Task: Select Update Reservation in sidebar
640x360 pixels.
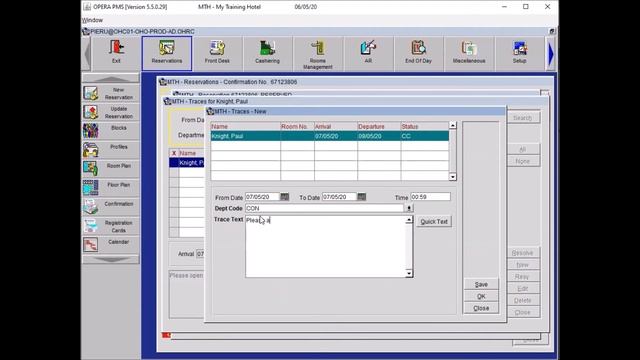Action: pyautogui.click(x=111, y=113)
